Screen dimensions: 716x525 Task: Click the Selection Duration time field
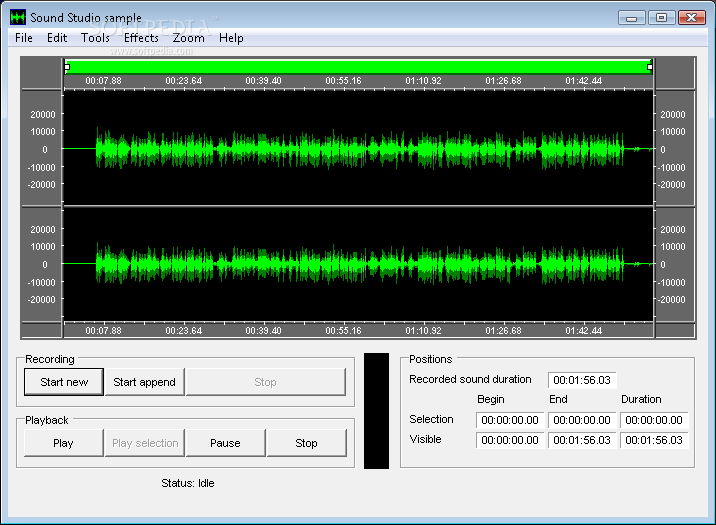point(654,420)
